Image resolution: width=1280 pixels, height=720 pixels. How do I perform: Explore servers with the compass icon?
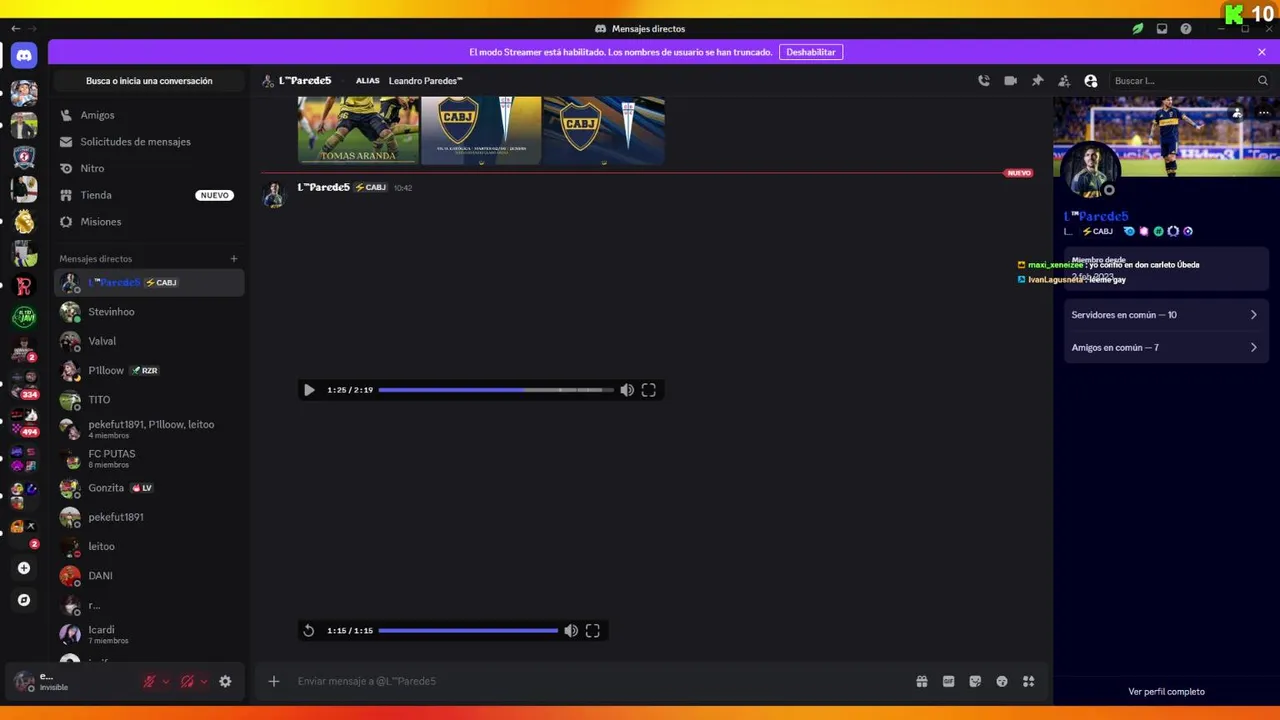(x=24, y=600)
